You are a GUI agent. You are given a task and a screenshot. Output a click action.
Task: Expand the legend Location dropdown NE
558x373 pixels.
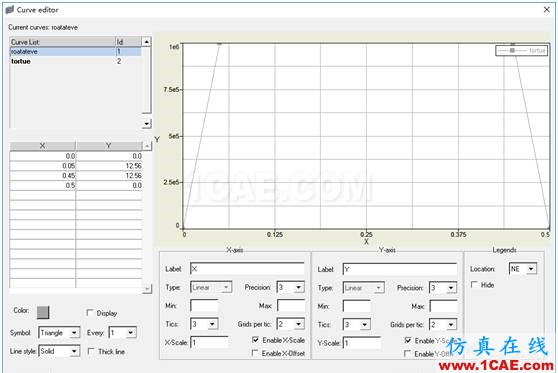(523, 269)
